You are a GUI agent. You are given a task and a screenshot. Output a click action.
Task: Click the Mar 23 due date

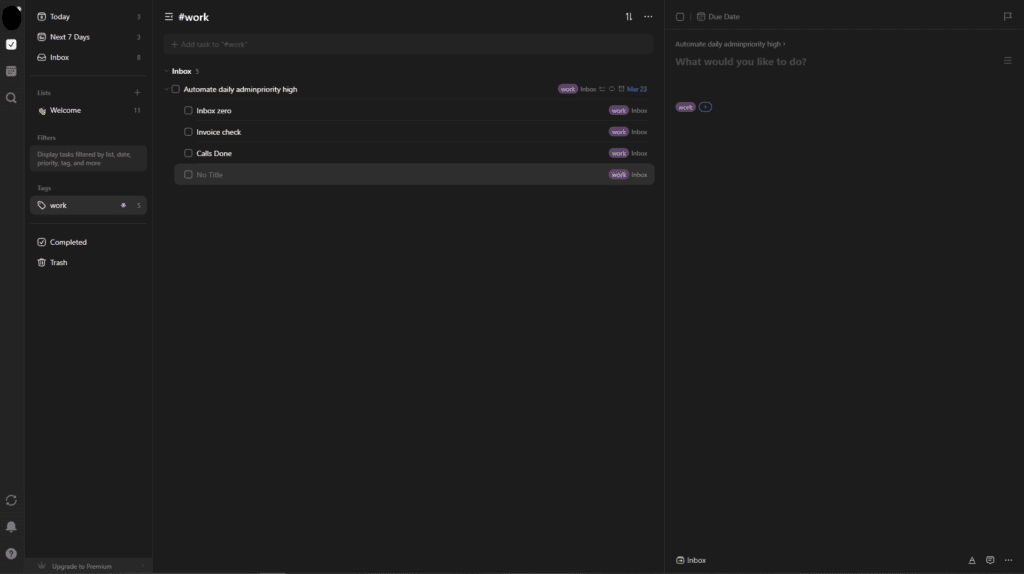637,89
